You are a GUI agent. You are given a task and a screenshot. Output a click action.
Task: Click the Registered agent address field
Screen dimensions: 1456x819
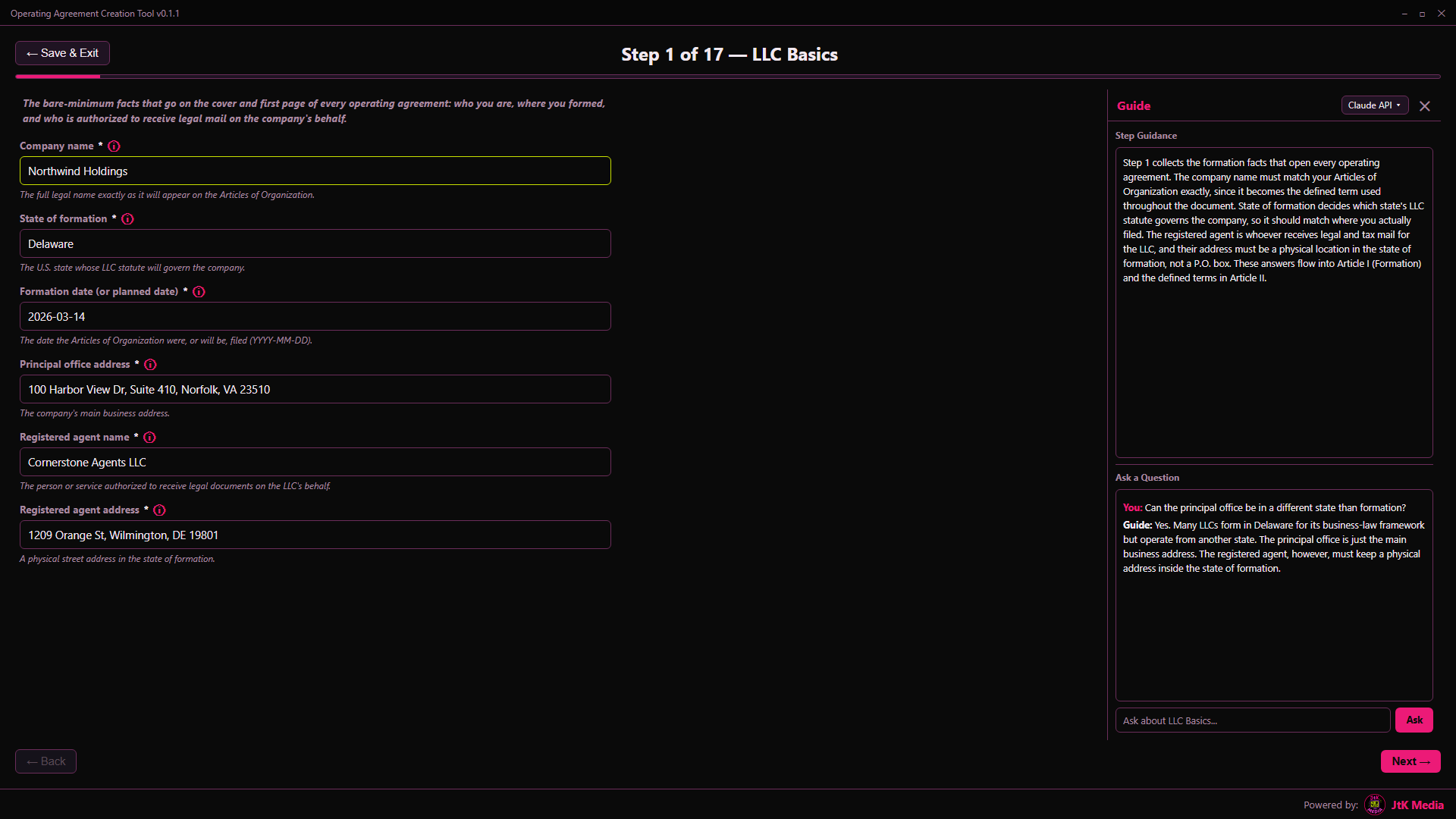(x=315, y=535)
